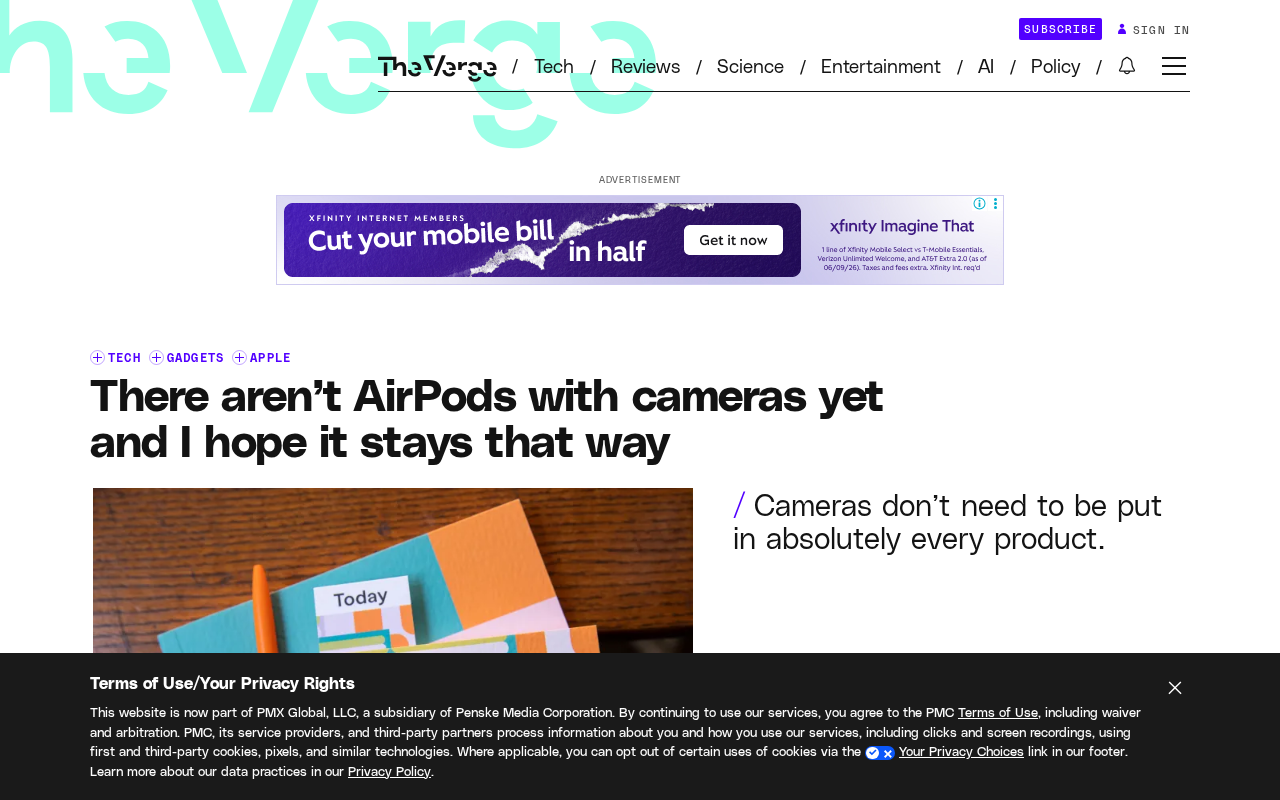Click the AirPods with cameras headline
Image resolution: width=1280 pixels, height=800 pixels.
tap(487, 419)
